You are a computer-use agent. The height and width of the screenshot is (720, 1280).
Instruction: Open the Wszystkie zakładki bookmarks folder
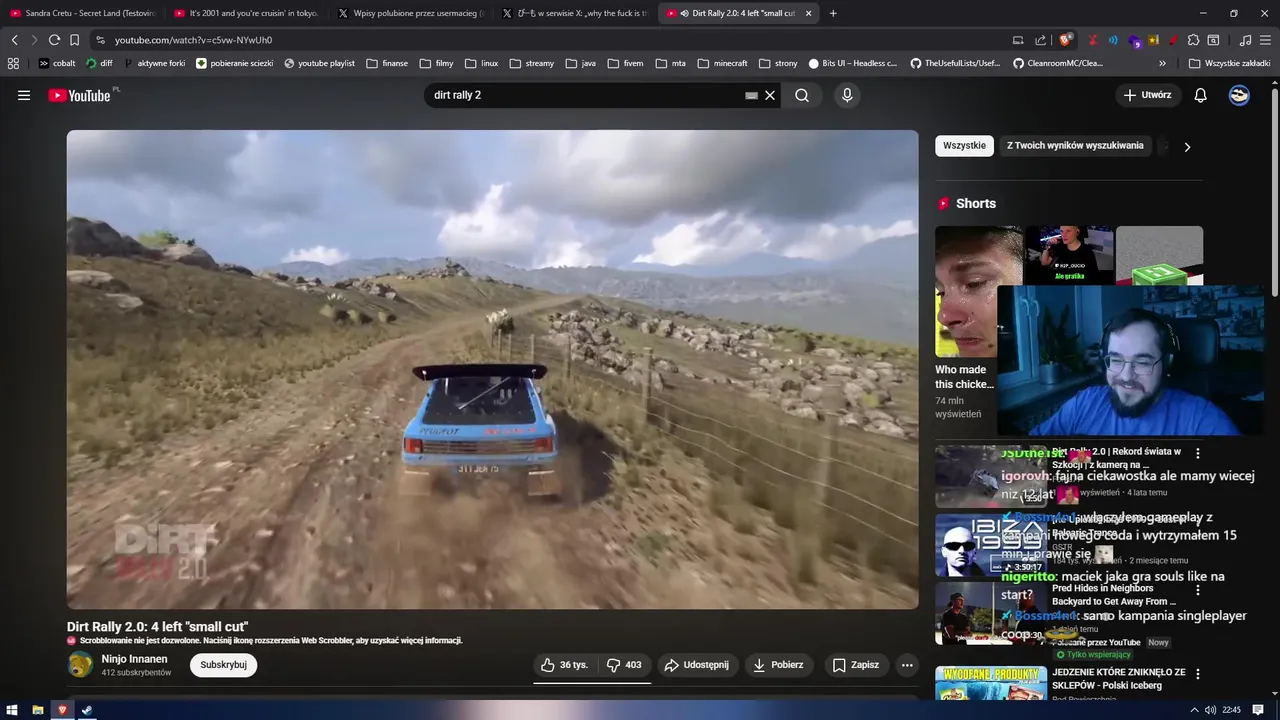click(1229, 63)
